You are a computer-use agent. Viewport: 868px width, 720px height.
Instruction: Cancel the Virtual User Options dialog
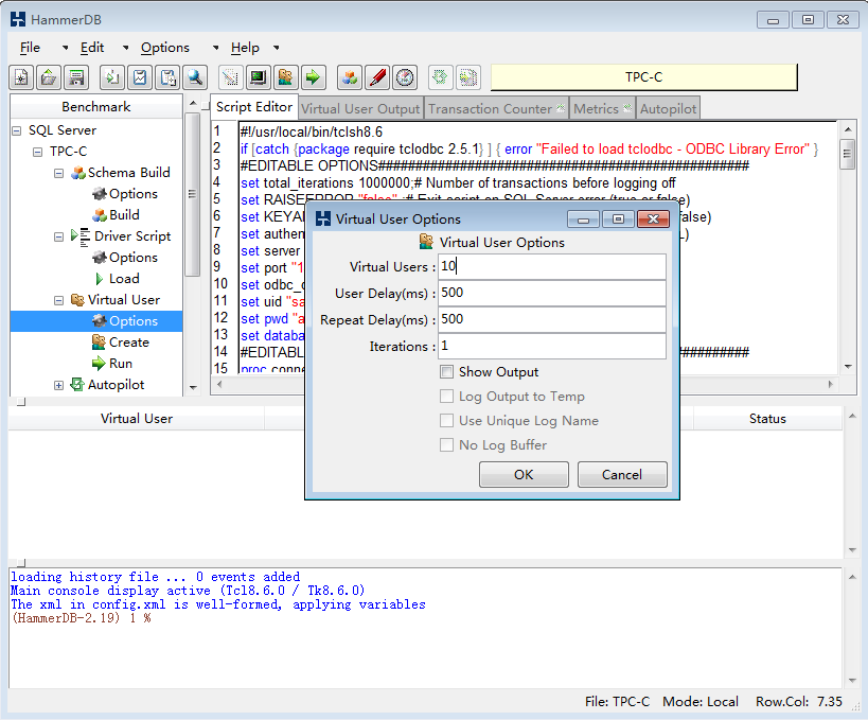point(622,475)
